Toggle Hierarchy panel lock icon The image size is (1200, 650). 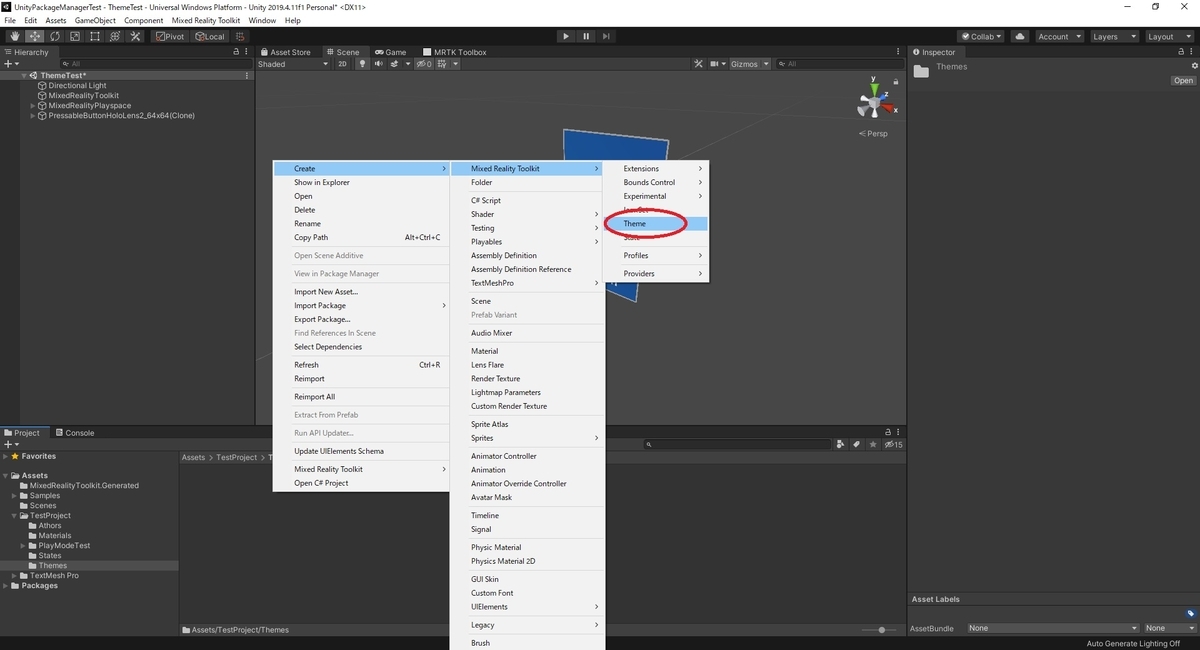[x=236, y=52]
